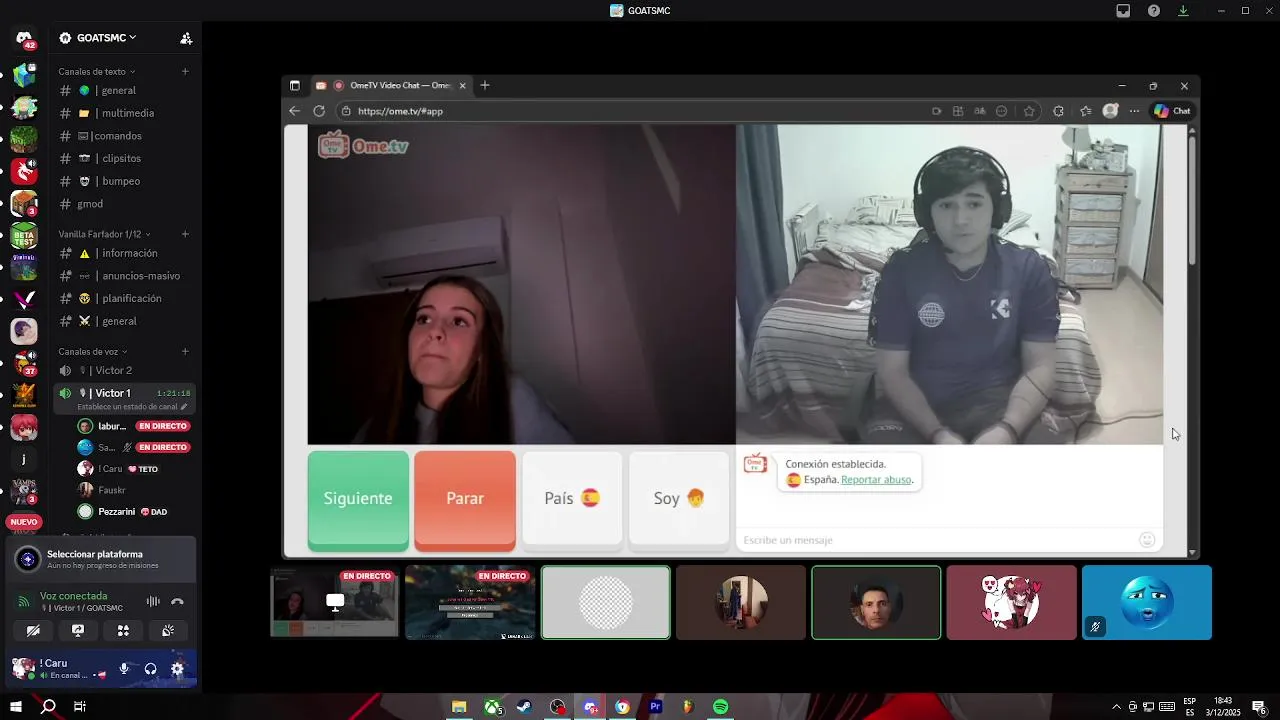The height and width of the screenshot is (720, 1280).
Task: Open Copilot Chat button in Edge
Action: [1172, 111]
